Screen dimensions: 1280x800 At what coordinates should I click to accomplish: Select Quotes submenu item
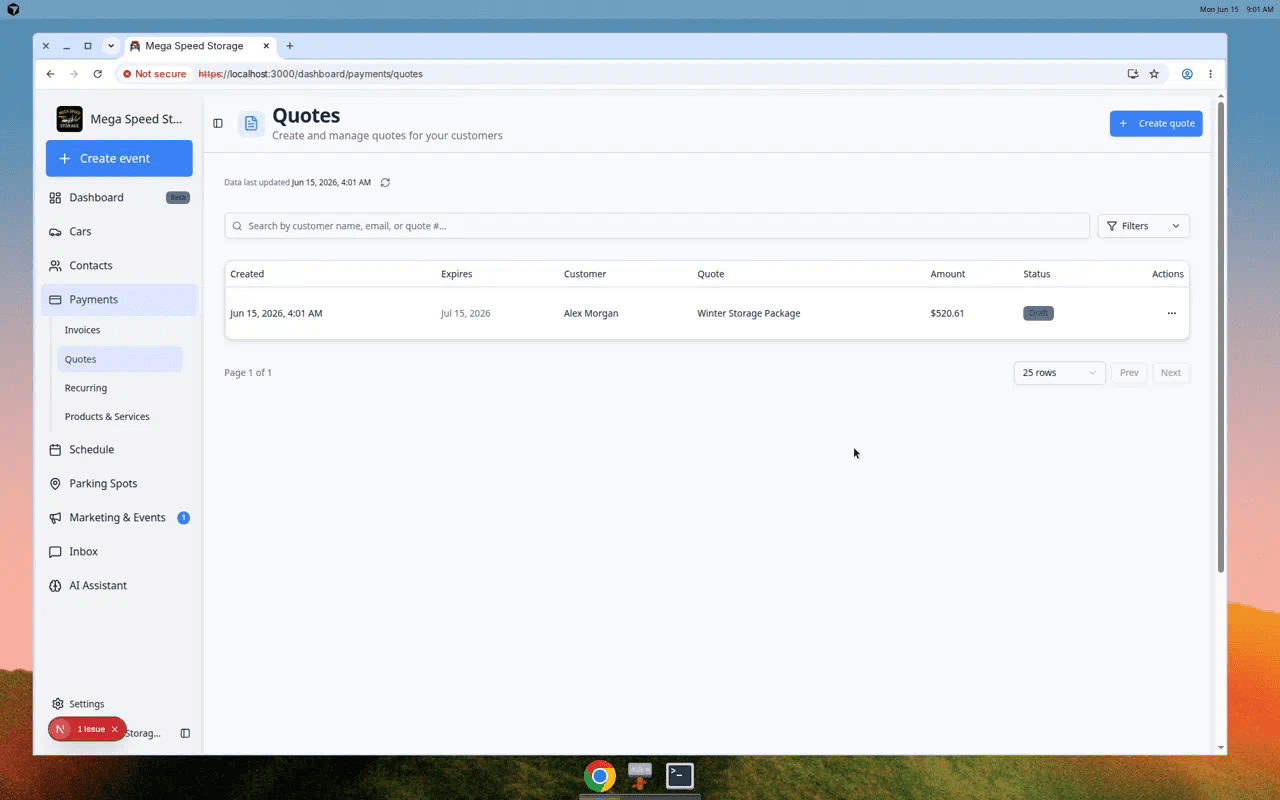point(119,359)
